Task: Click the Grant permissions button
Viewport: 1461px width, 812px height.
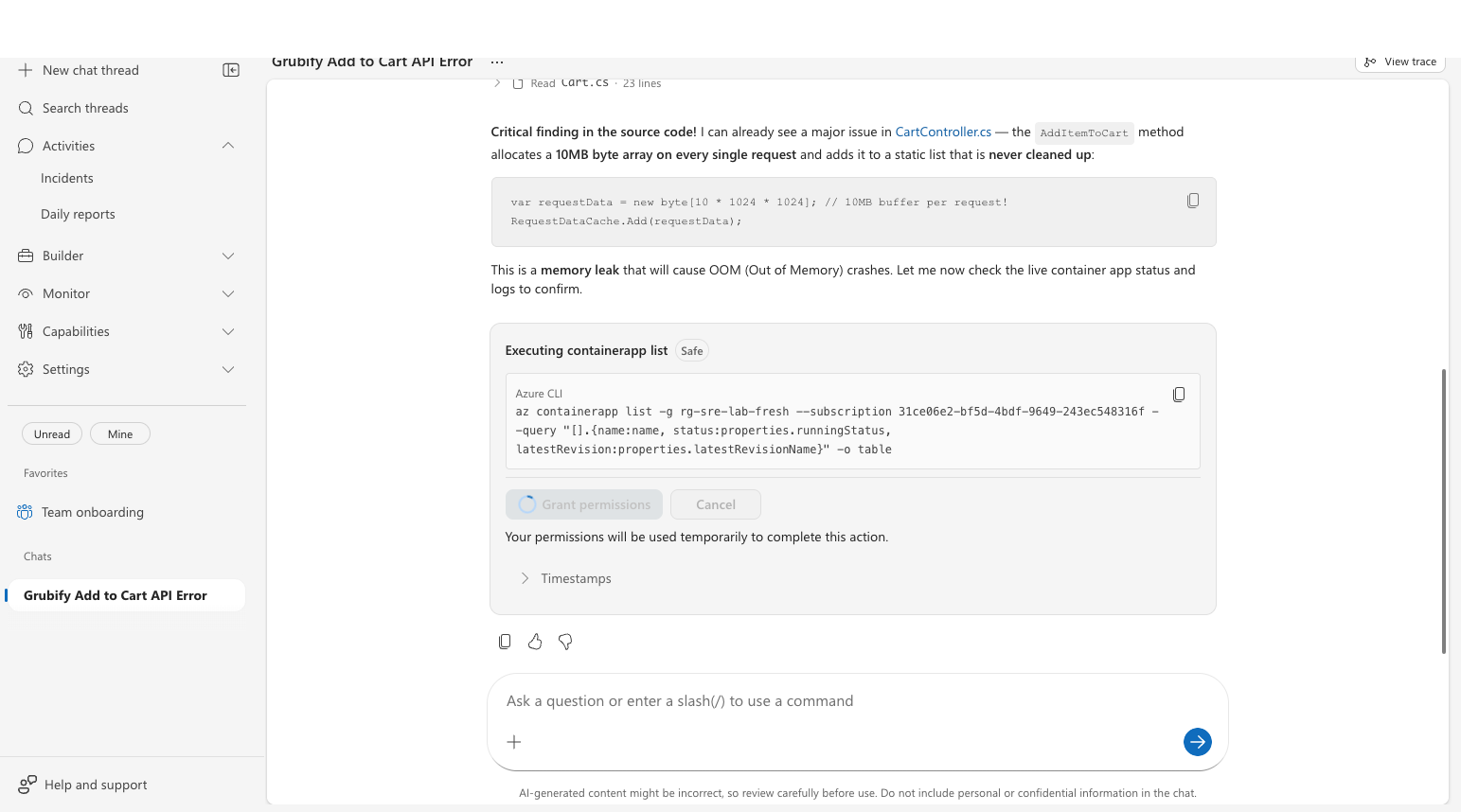Action: click(584, 504)
